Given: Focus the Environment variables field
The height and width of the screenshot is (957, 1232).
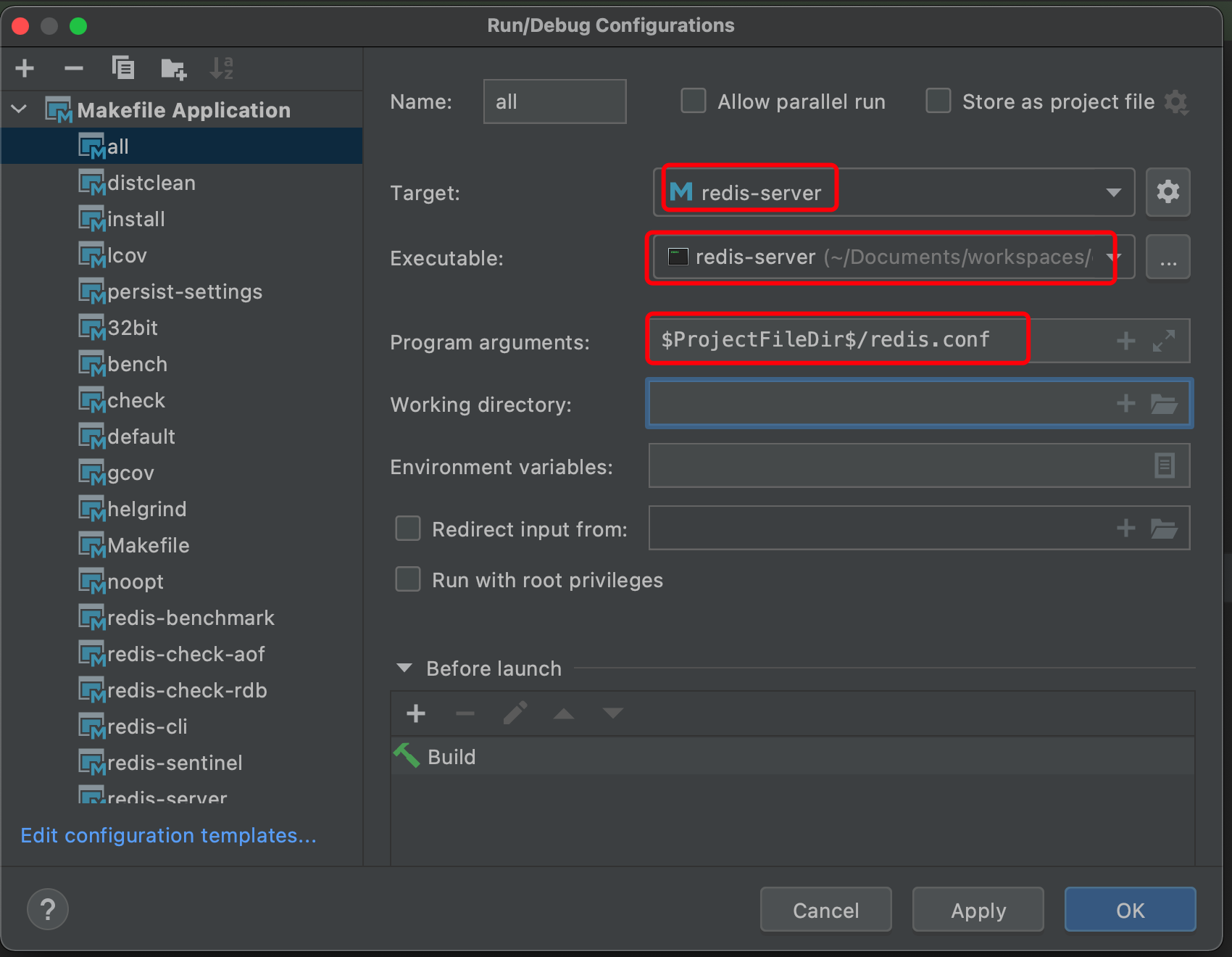Looking at the screenshot, I should pyautogui.click(x=919, y=465).
